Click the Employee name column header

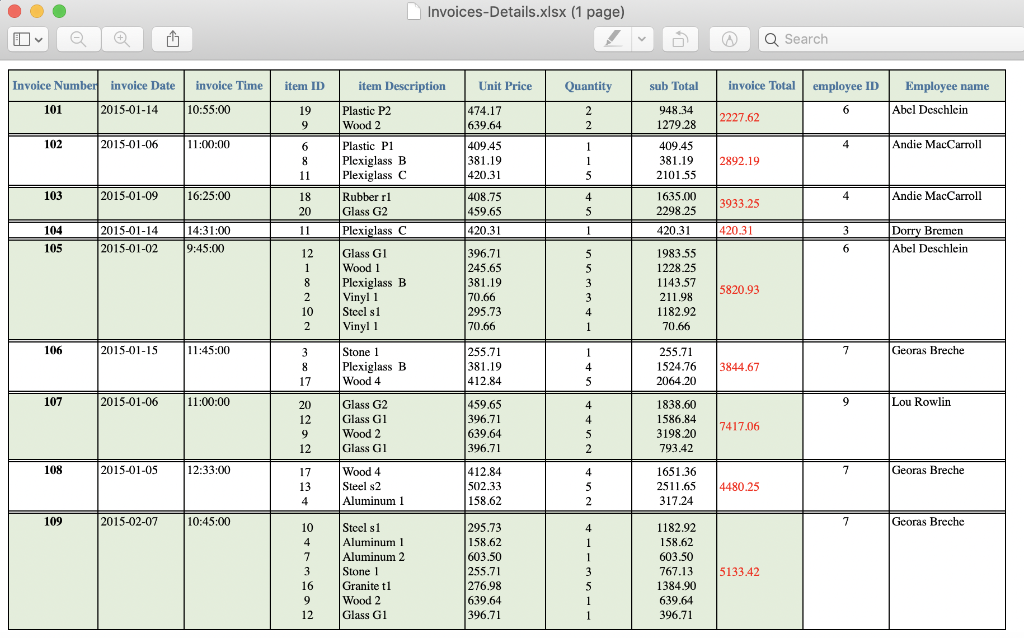coord(946,86)
